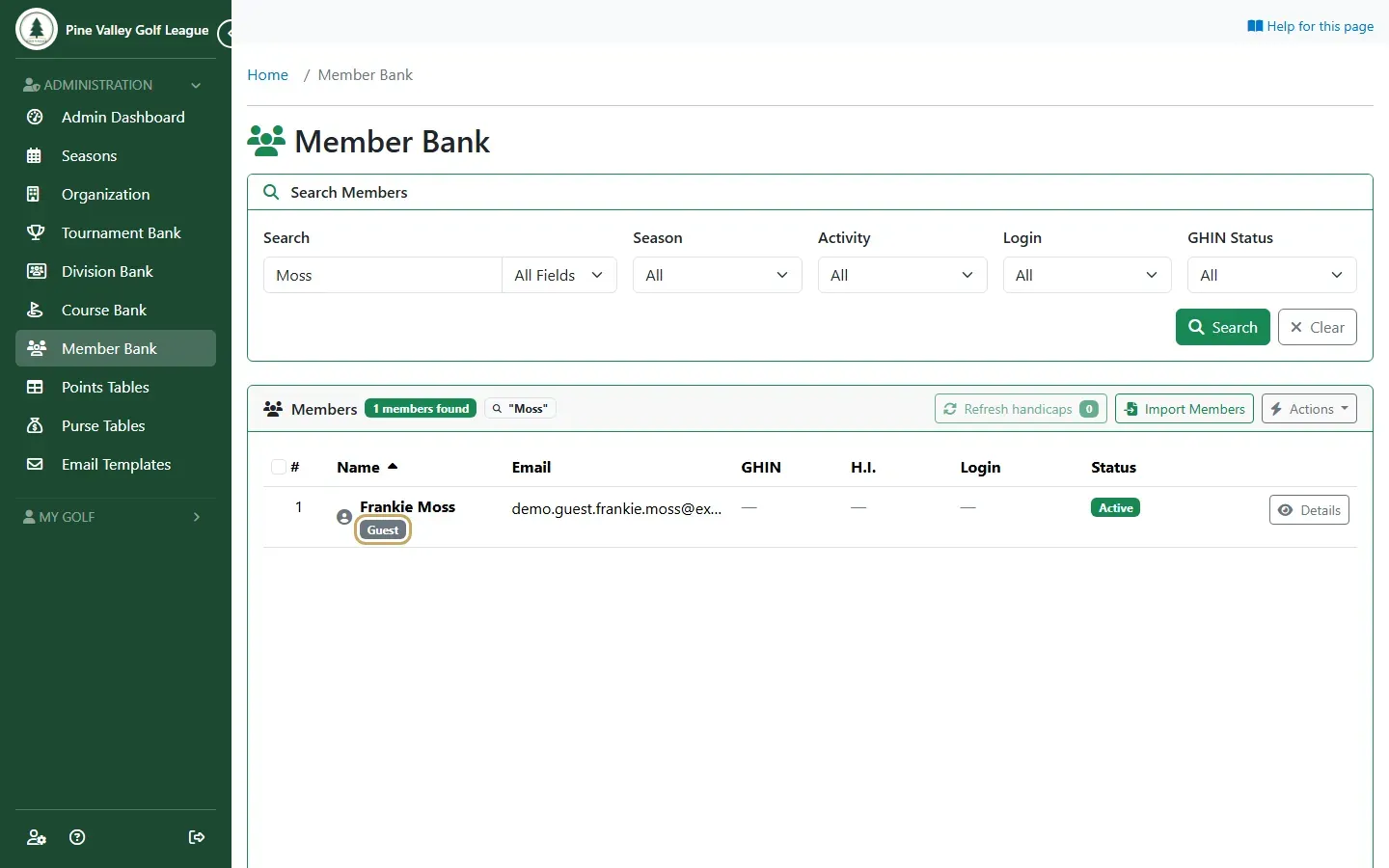This screenshot has height=868, width=1389.
Task: Click the Import Members button
Action: click(1185, 409)
